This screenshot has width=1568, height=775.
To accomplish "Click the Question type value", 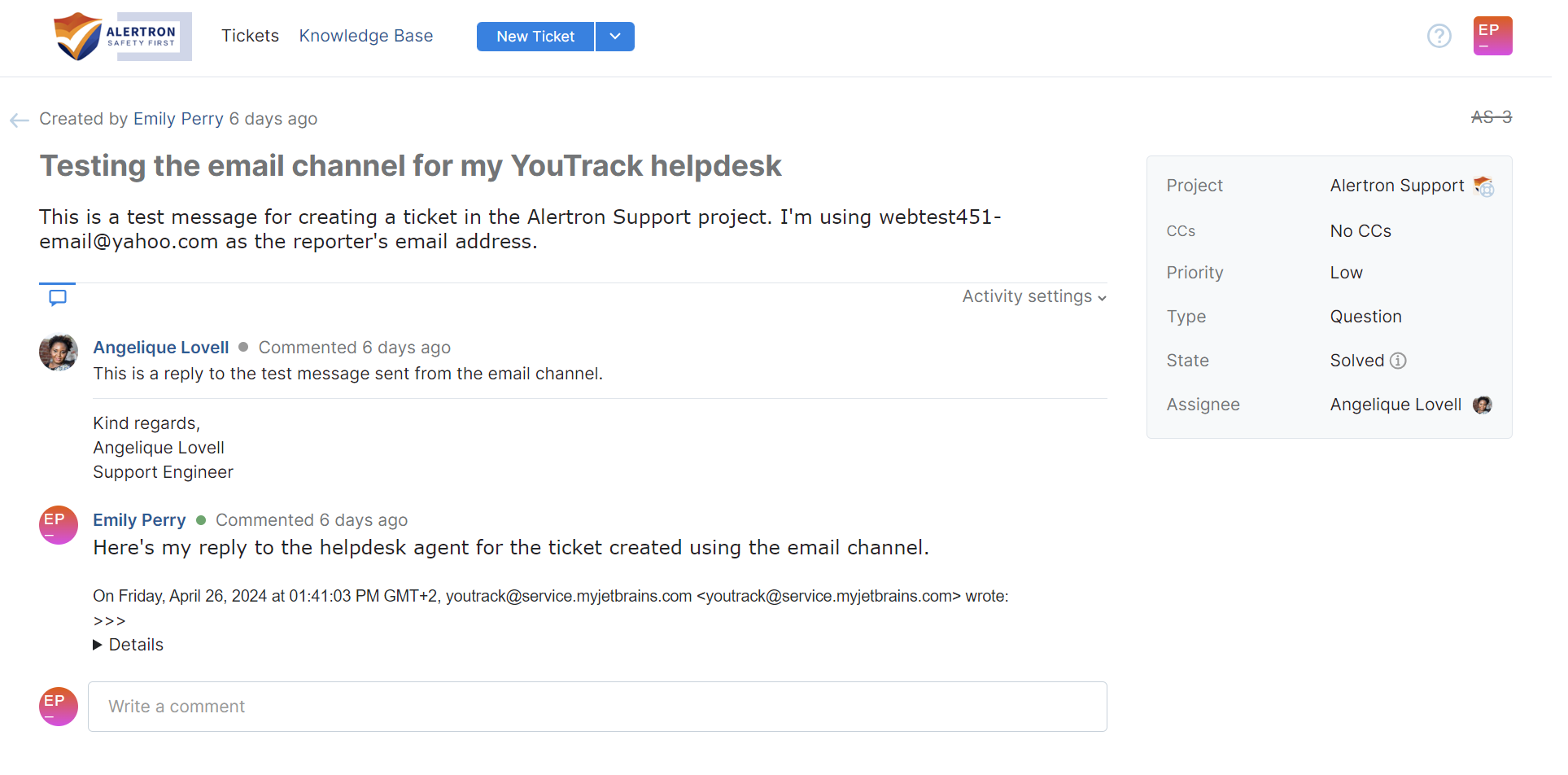I will pos(1365,317).
